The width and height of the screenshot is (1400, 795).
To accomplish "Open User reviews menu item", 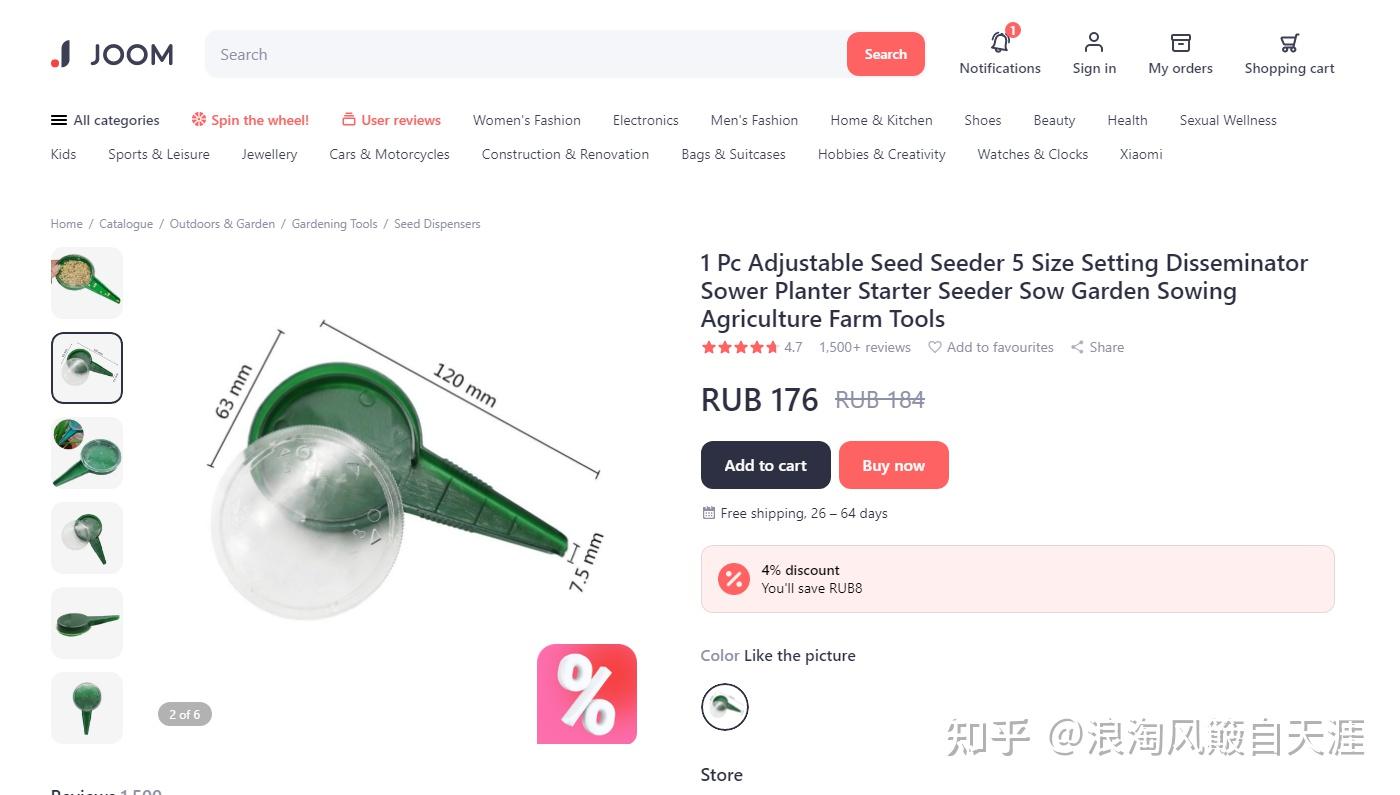I will pos(391,120).
